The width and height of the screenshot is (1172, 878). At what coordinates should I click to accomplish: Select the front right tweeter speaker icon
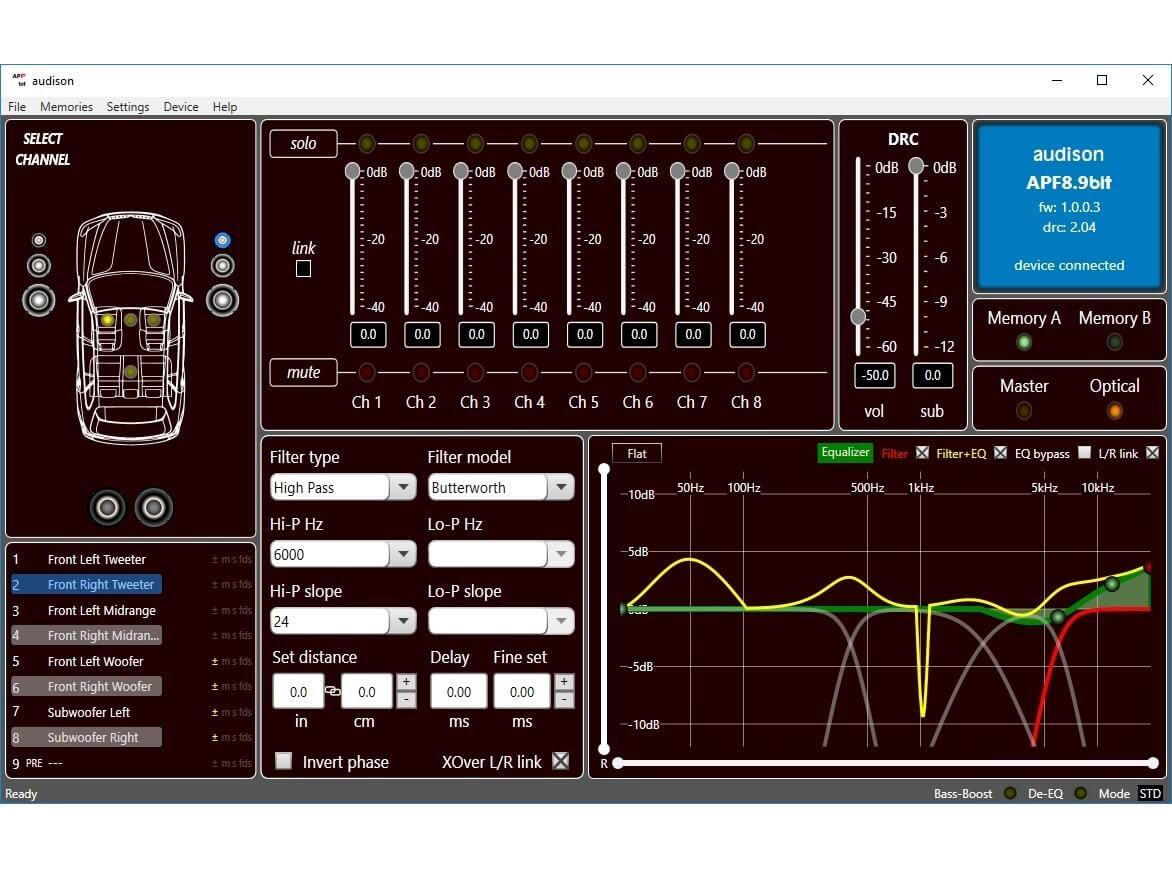tap(222, 240)
